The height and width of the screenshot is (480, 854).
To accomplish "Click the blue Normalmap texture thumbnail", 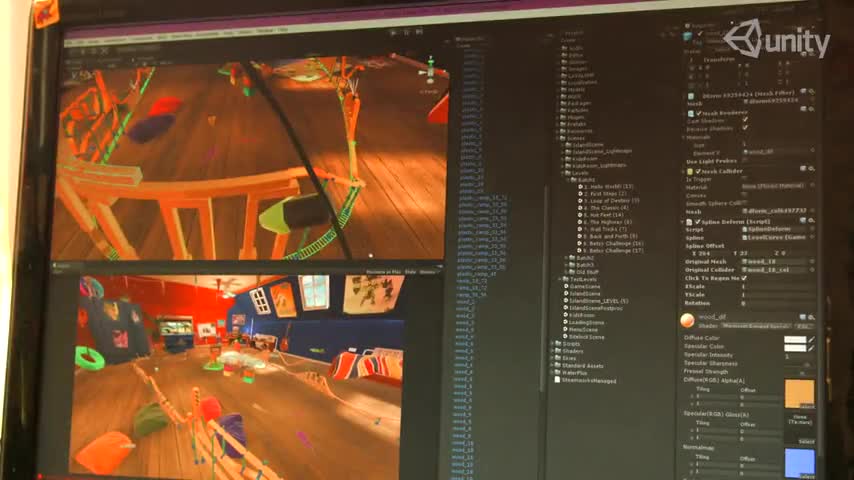I will (x=800, y=462).
